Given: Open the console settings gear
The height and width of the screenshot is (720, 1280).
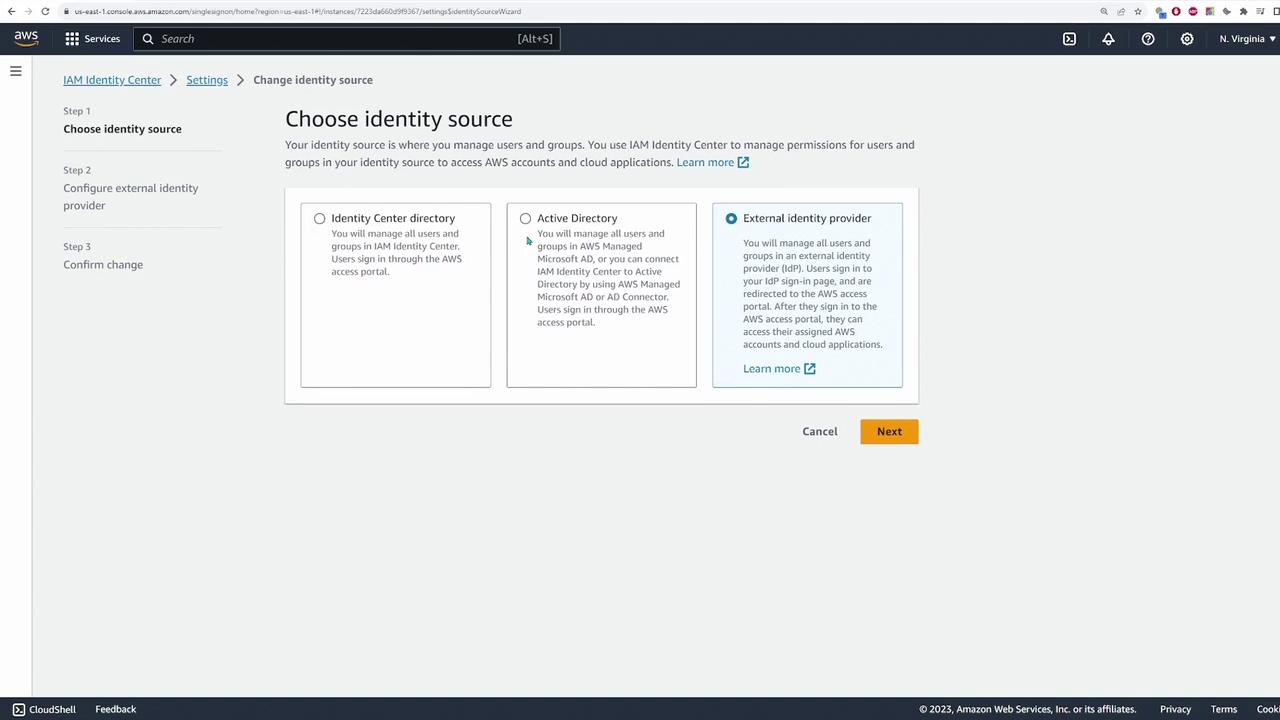Looking at the screenshot, I should (1187, 39).
